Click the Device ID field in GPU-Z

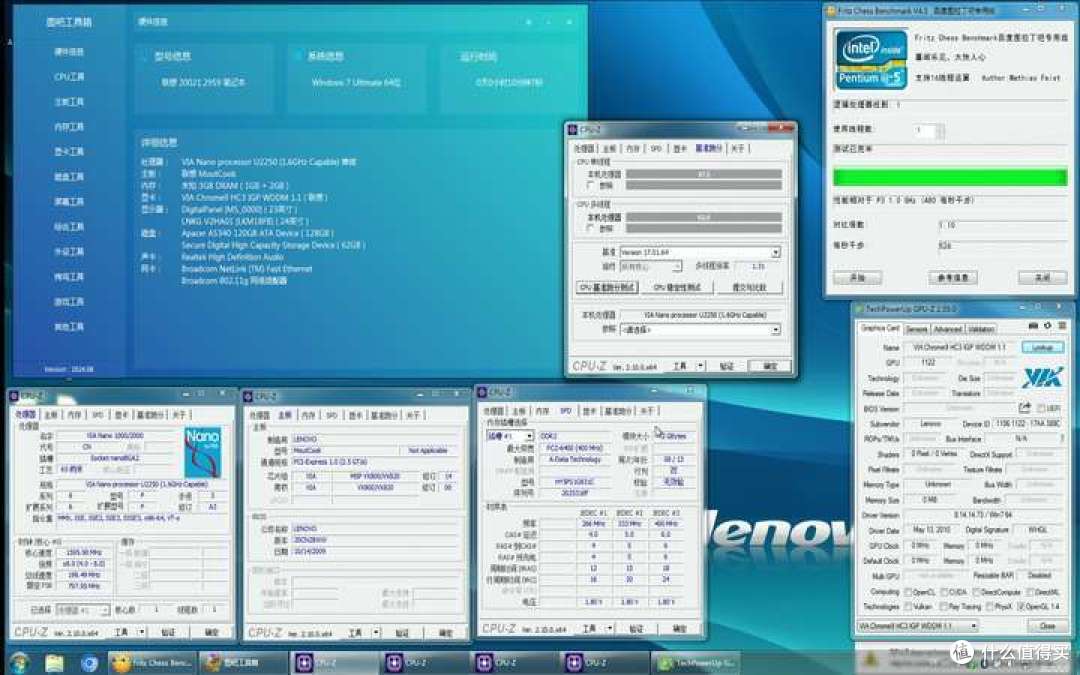pyautogui.click(x=1027, y=424)
